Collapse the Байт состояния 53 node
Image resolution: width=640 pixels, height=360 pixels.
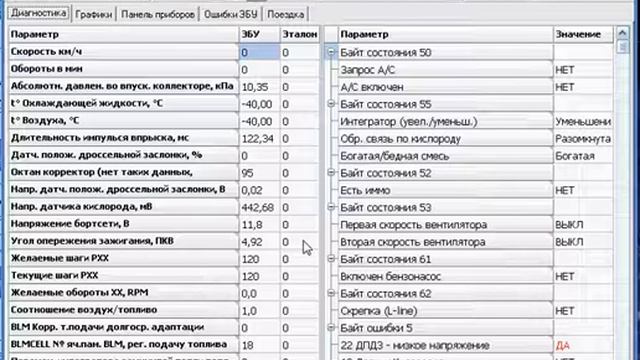331,207
